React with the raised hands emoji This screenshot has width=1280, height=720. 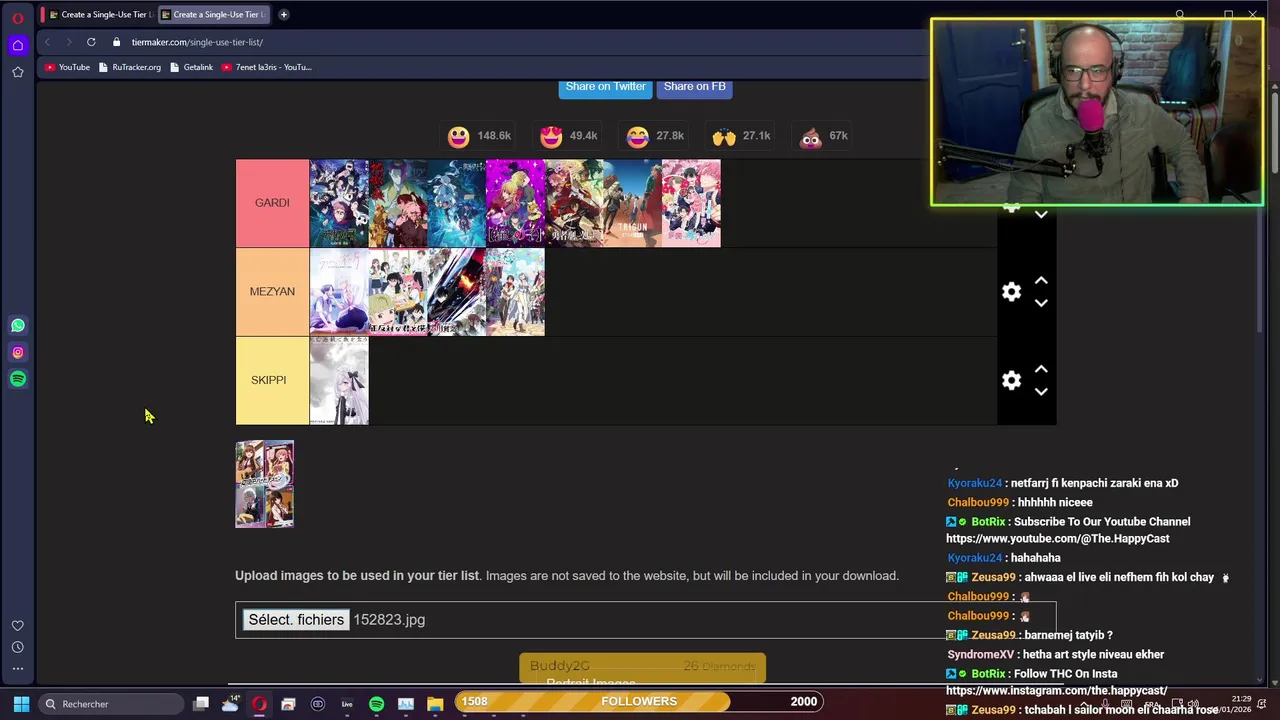[x=724, y=137]
